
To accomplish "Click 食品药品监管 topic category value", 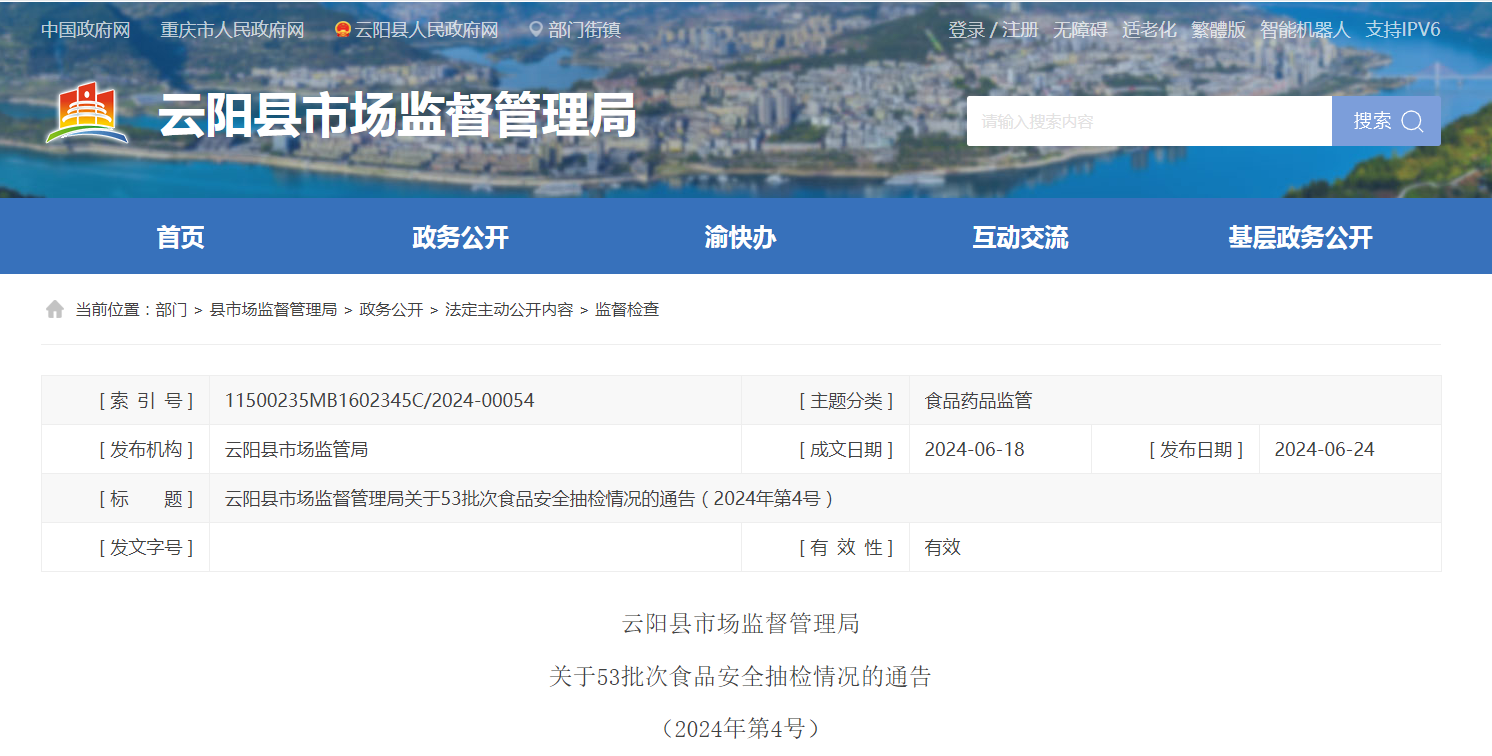I will pyautogui.click(x=978, y=401).
